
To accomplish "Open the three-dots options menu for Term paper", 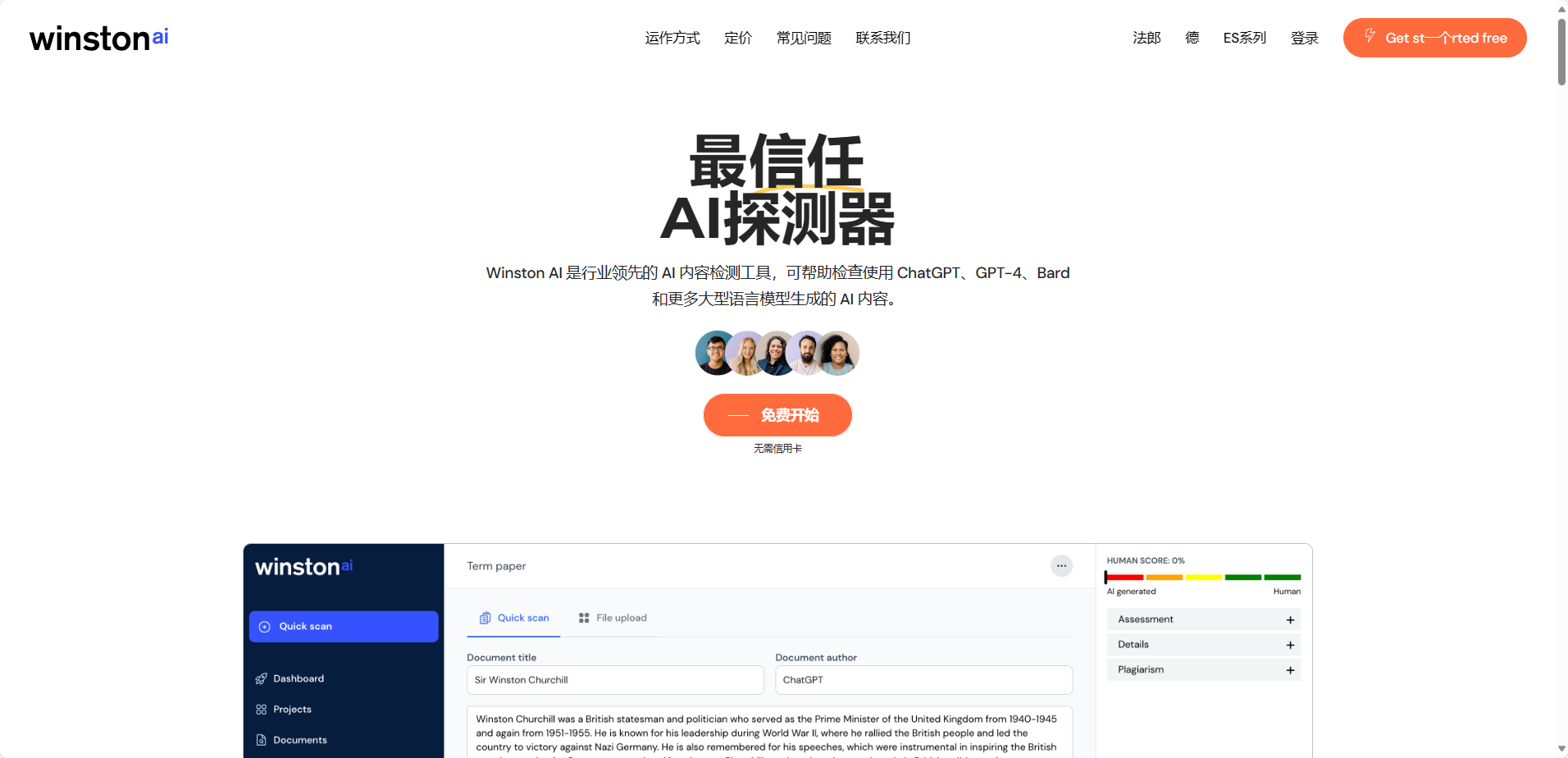I will [1061, 566].
